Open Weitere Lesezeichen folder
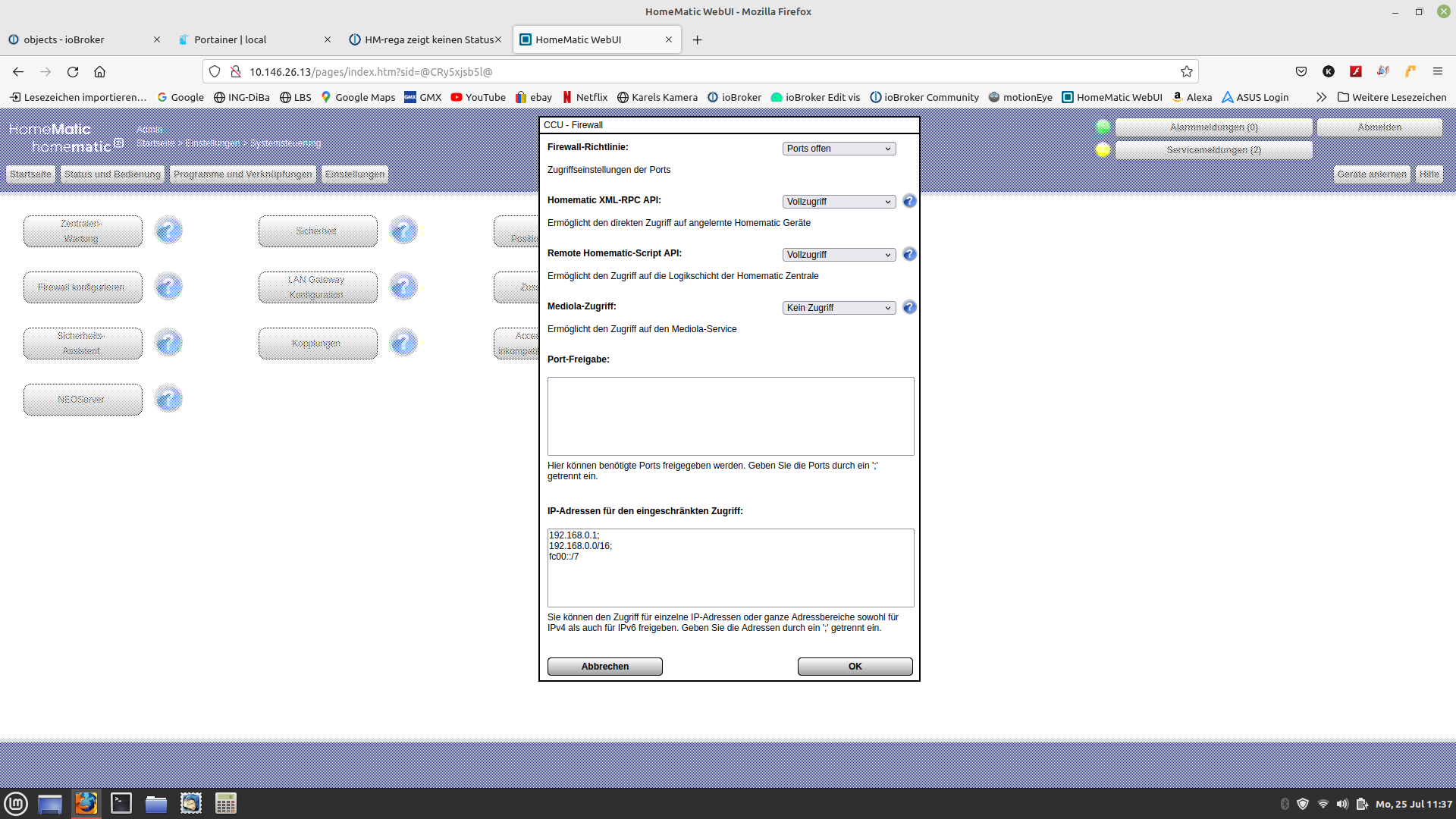This screenshot has height=819, width=1456. point(1392,97)
